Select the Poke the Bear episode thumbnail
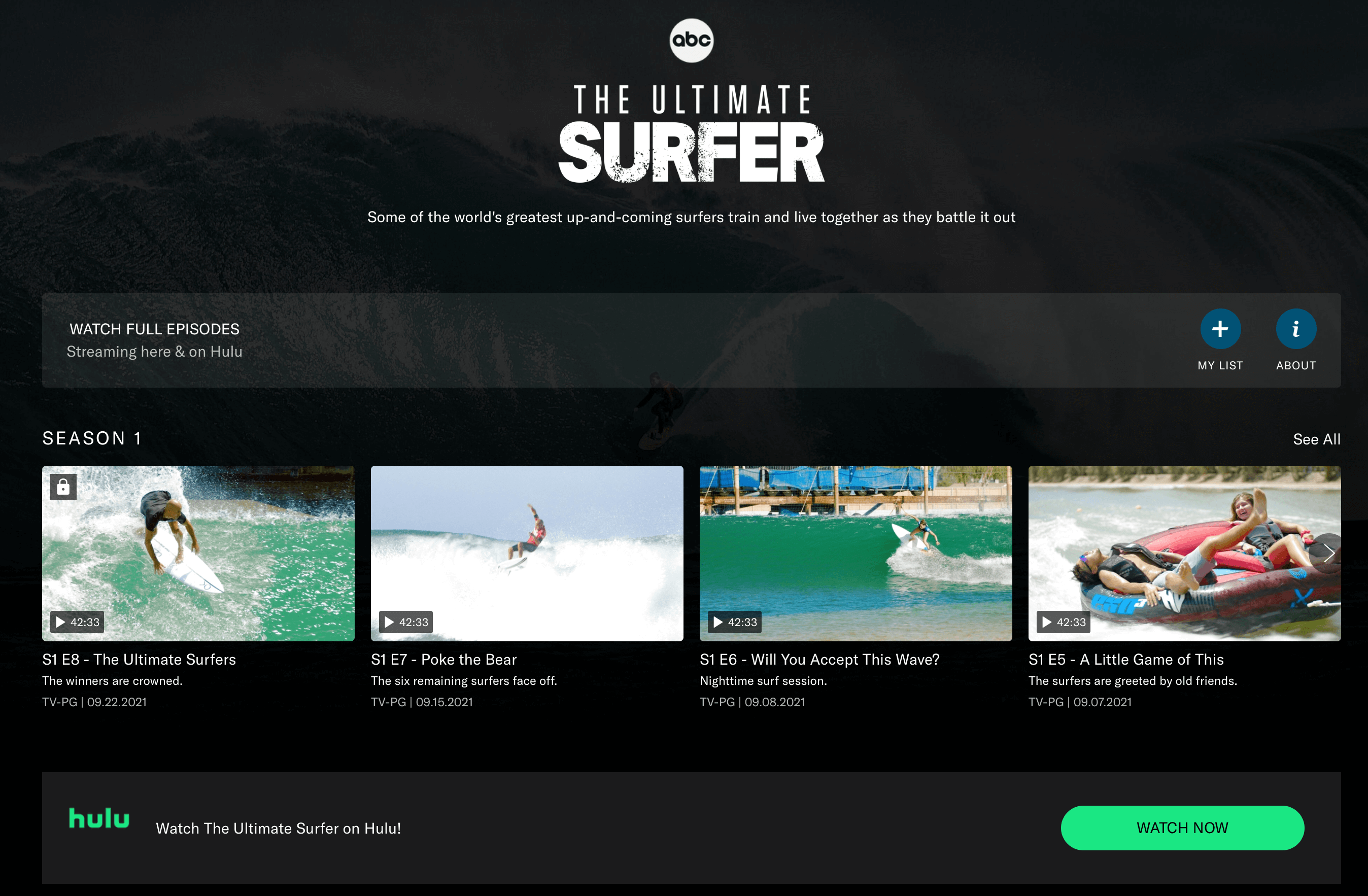 coord(527,553)
